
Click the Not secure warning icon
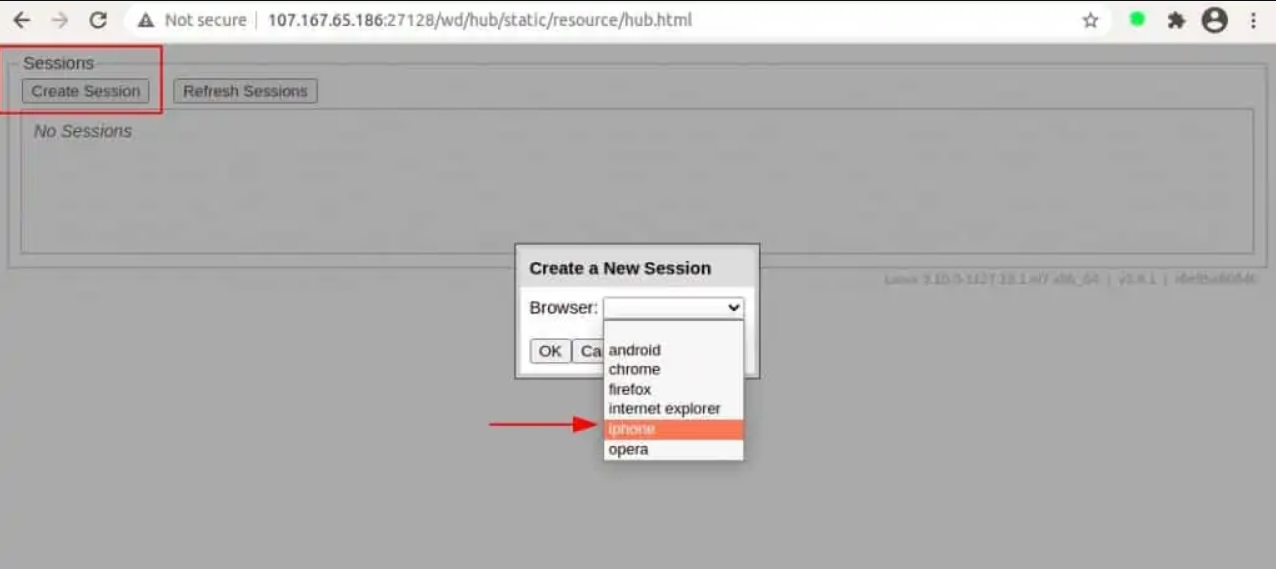click(x=146, y=20)
